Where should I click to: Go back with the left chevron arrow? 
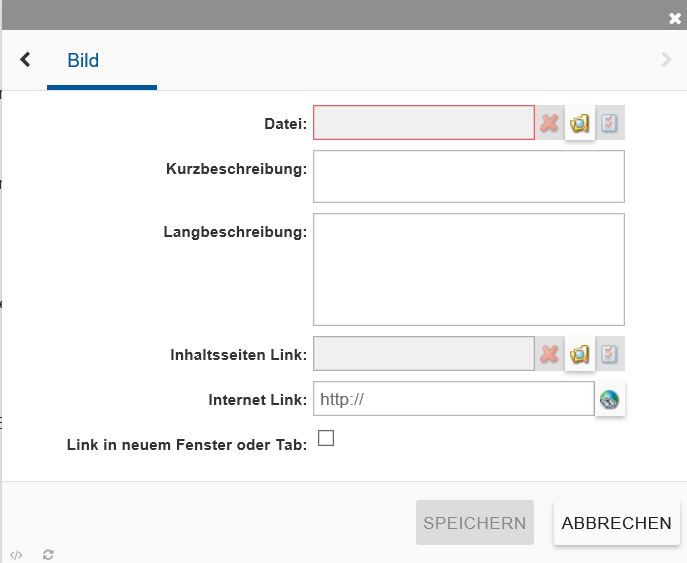(26, 60)
